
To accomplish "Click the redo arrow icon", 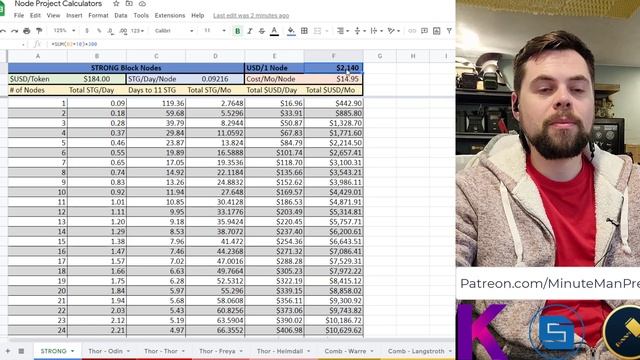I will [14, 31].
